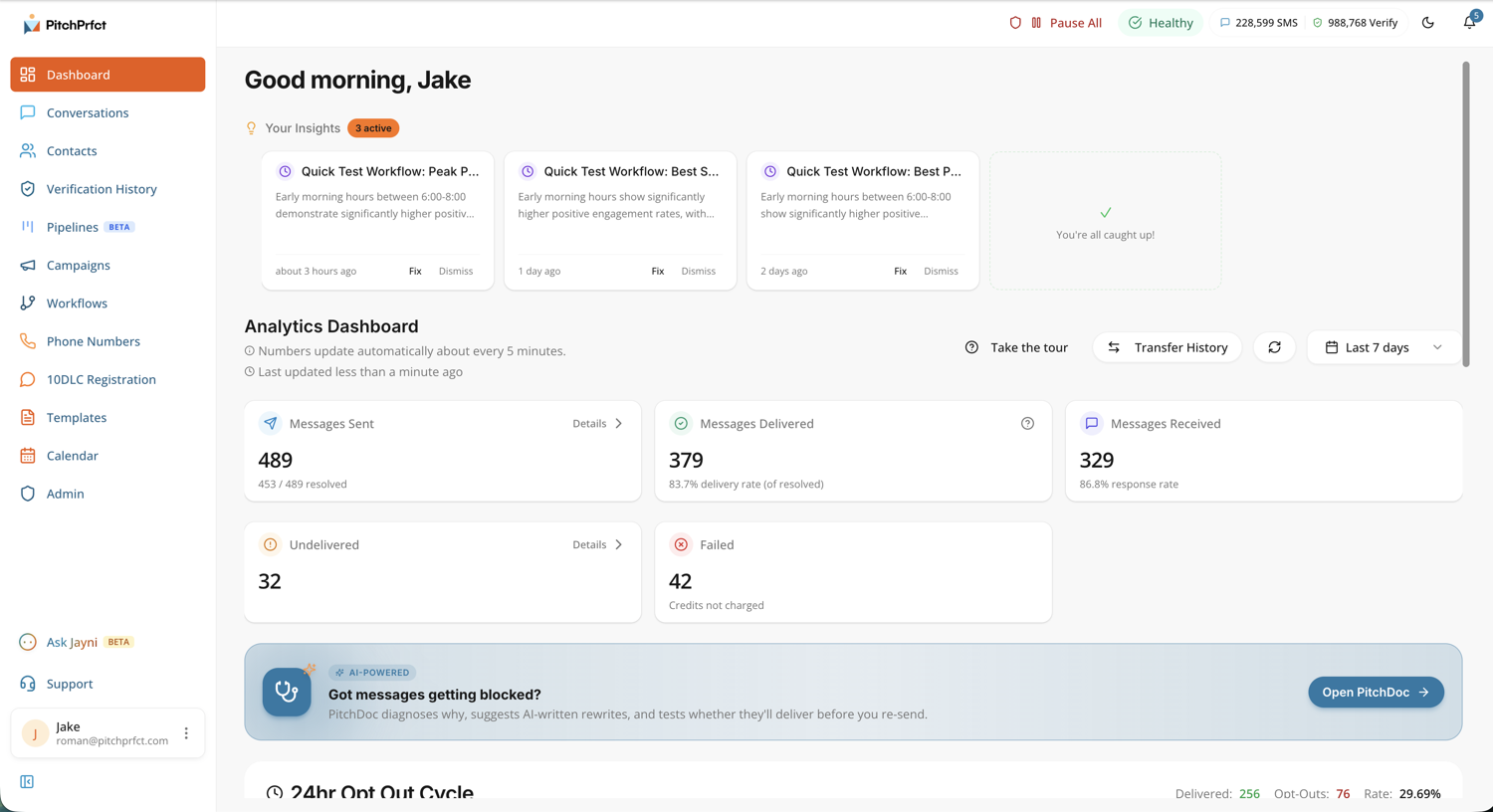Screen dimensions: 1493x812
Task: Click the 988,768 Verify credits counter
Action: (x=1355, y=23)
